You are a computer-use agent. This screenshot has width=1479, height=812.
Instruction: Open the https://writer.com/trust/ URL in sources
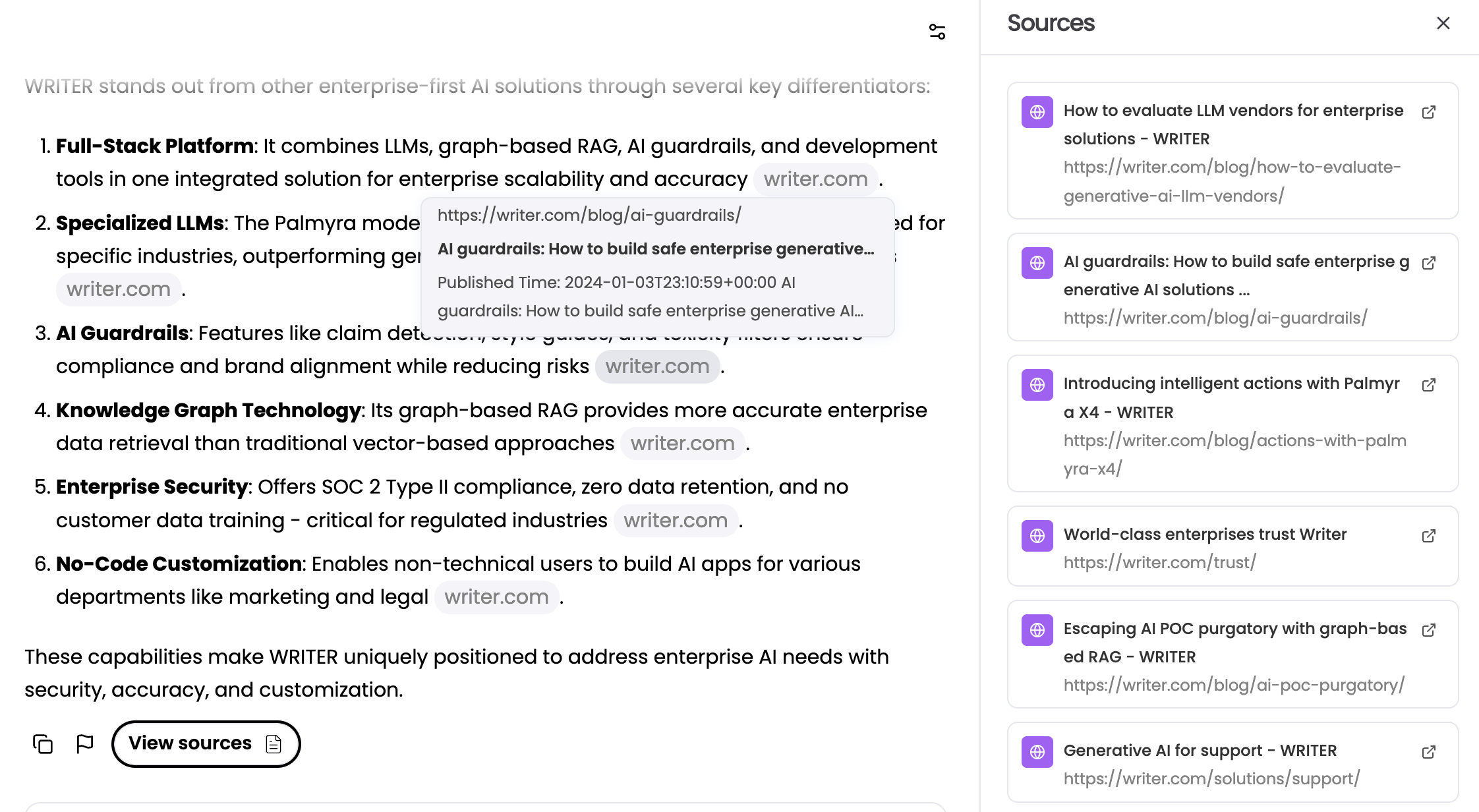[x=1159, y=563]
